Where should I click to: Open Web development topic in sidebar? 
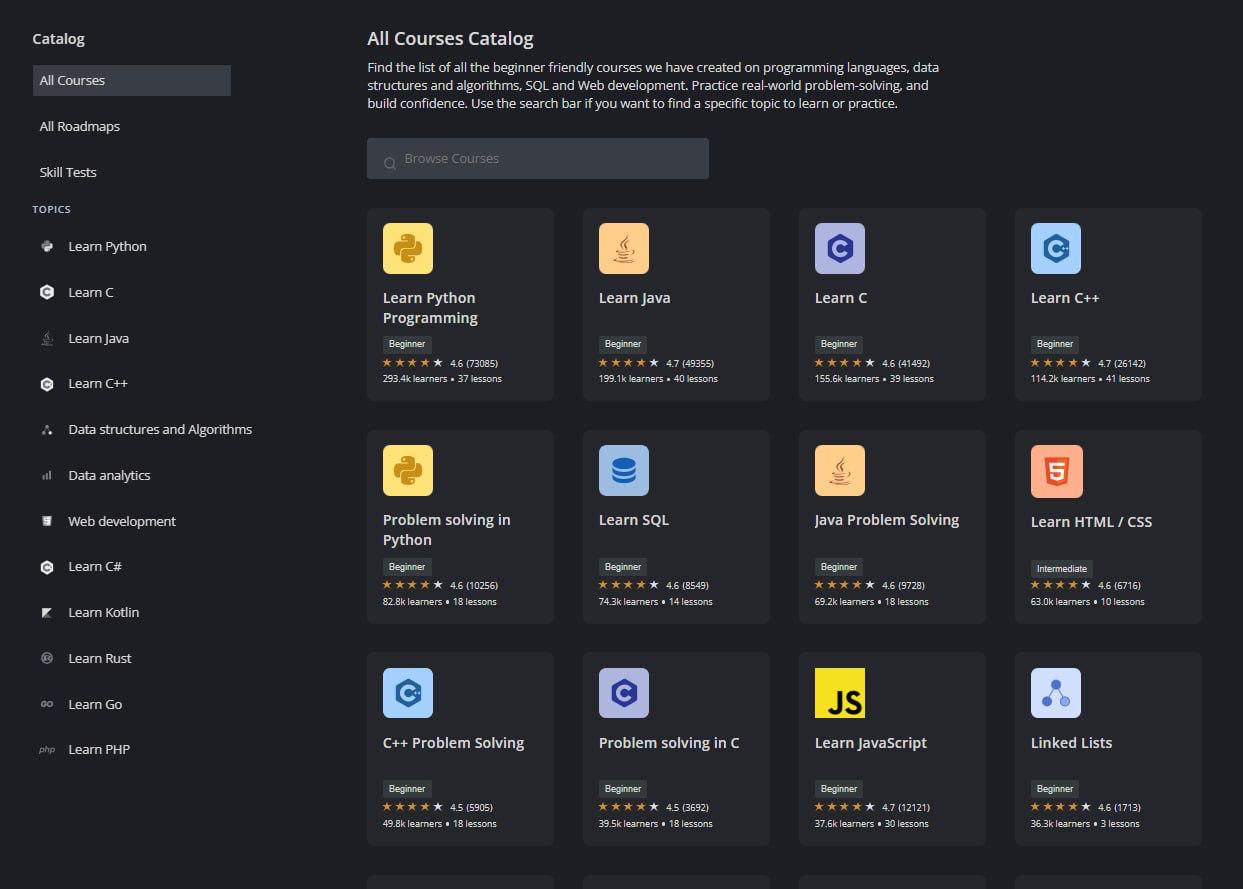(x=121, y=522)
